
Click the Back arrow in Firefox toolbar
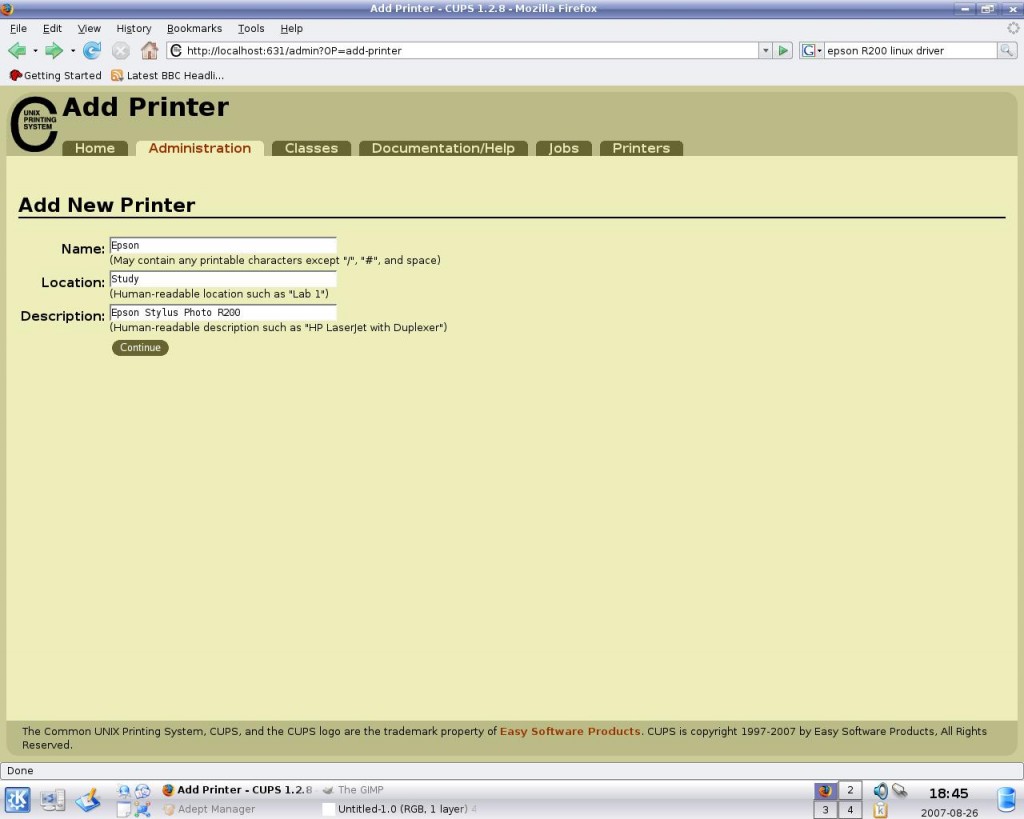[17, 50]
